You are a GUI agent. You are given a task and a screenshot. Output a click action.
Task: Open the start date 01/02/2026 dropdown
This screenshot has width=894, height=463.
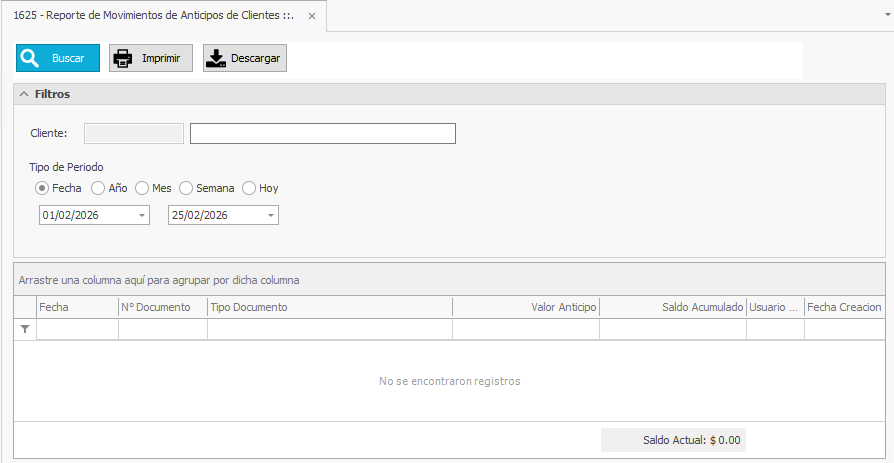point(141,215)
